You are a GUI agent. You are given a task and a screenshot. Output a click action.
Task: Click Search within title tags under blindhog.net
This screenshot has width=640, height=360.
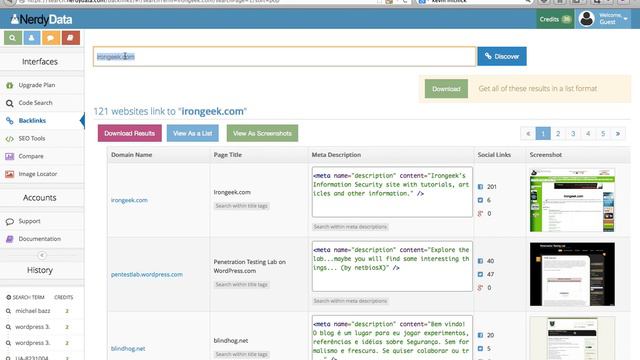tap(242, 354)
